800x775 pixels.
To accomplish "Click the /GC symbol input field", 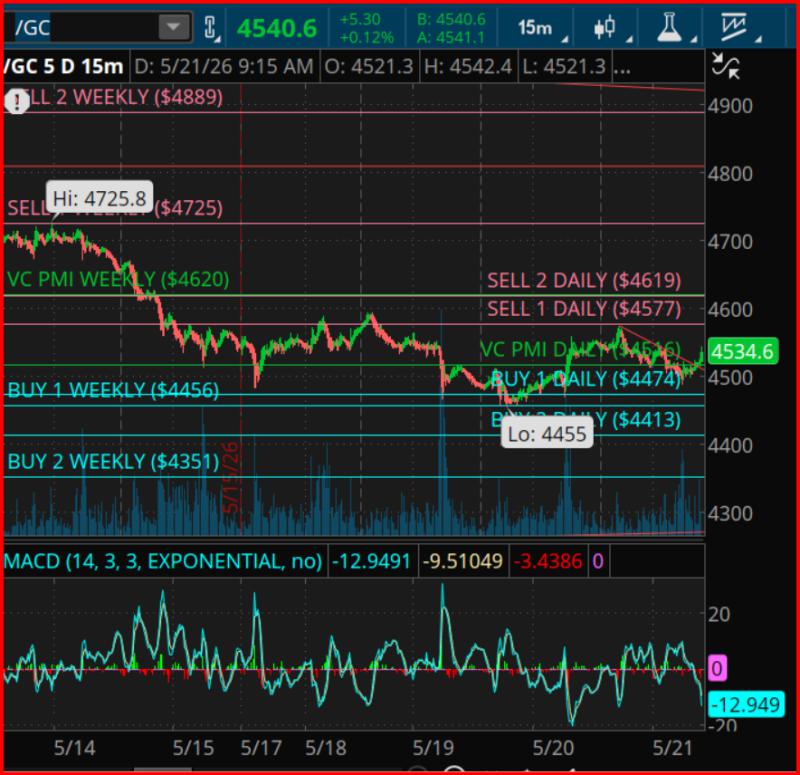I will [99, 27].
